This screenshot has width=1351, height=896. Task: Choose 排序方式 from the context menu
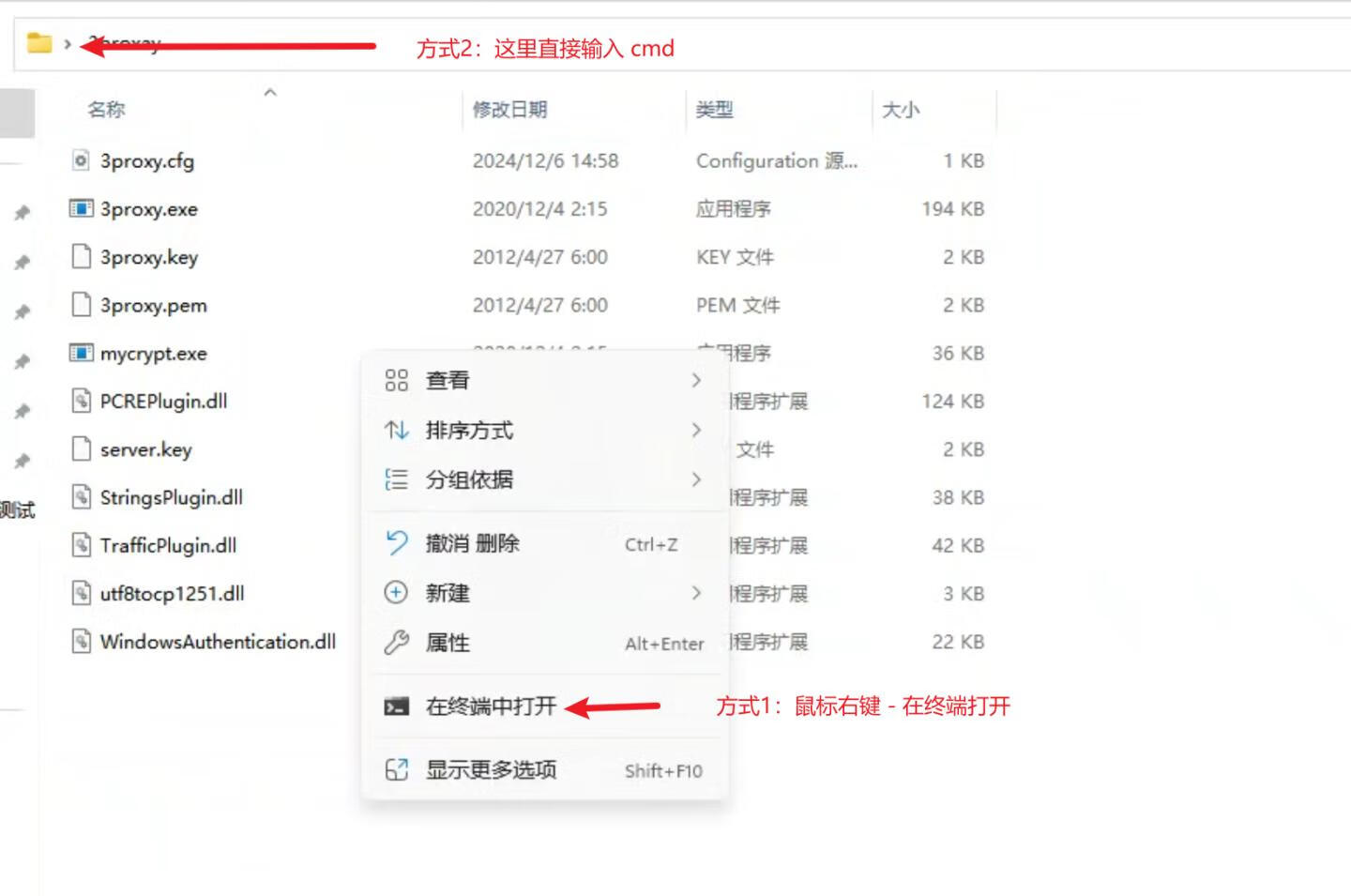544,430
